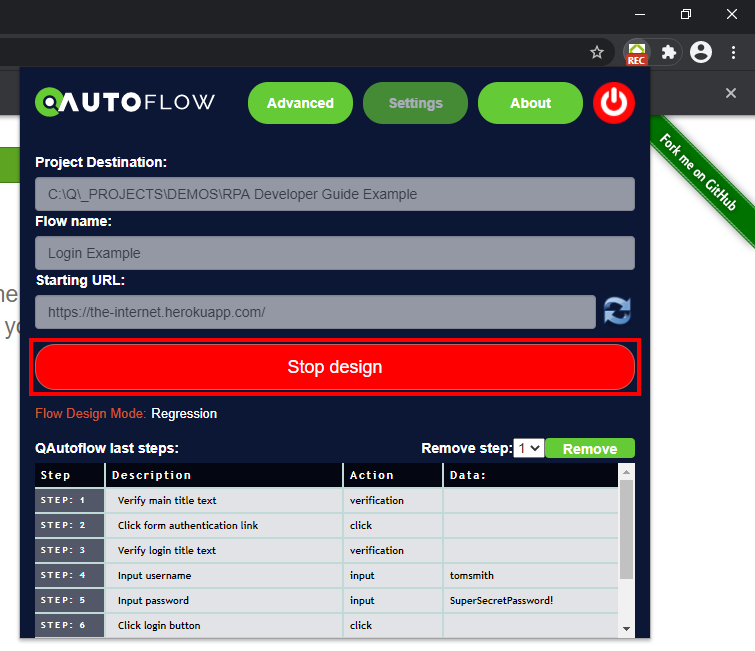Refresh the starting URL with the arrows icon
The image size is (755, 651).
click(617, 311)
